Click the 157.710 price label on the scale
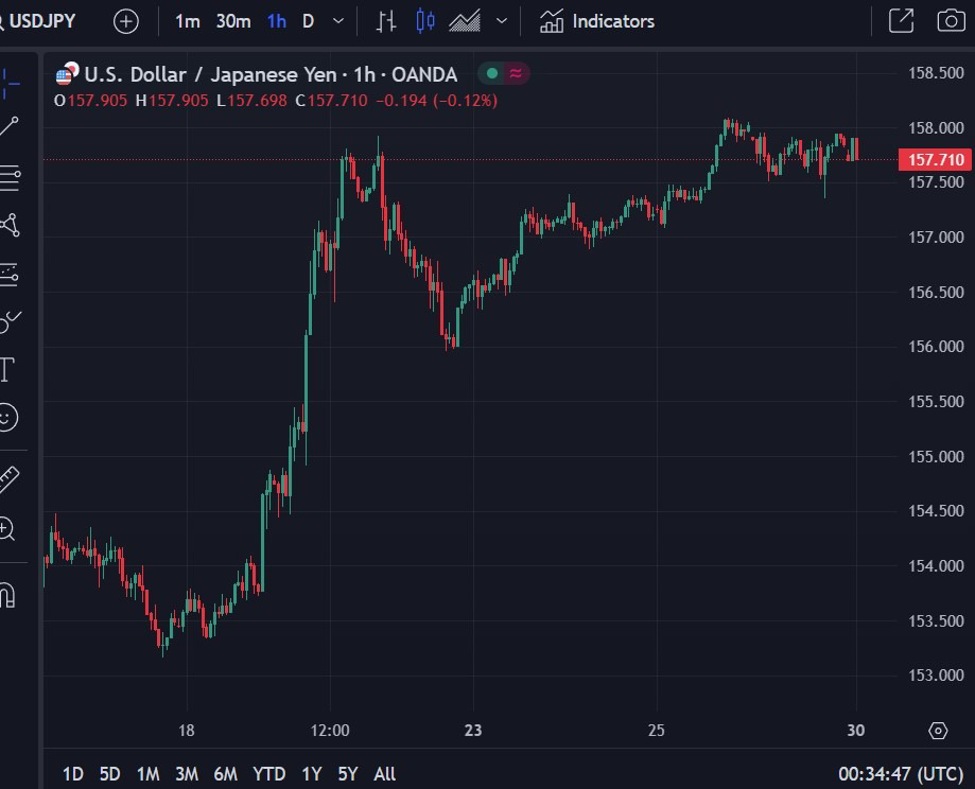975x789 pixels. tap(935, 160)
